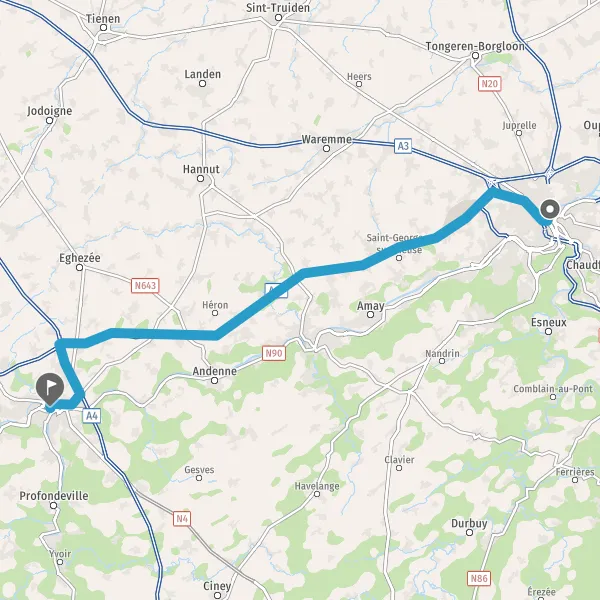Click the N4 road badge

point(181,519)
